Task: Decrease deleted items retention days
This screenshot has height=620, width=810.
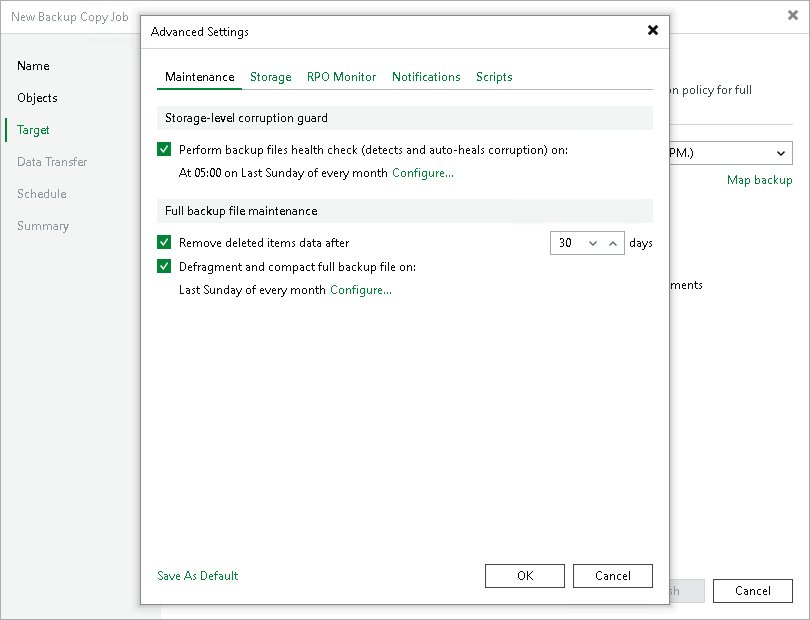Action: pos(593,243)
